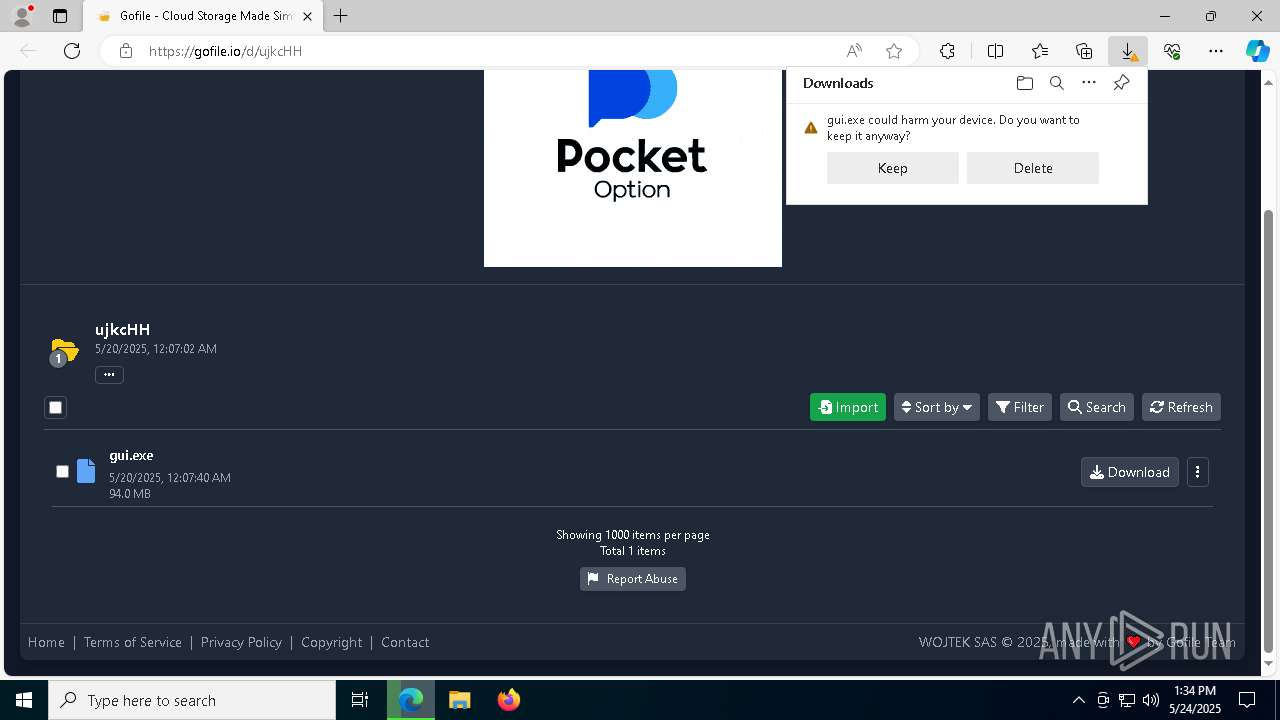Select the Gofile browser tab
This screenshot has width=1280, height=720.
tap(205, 16)
